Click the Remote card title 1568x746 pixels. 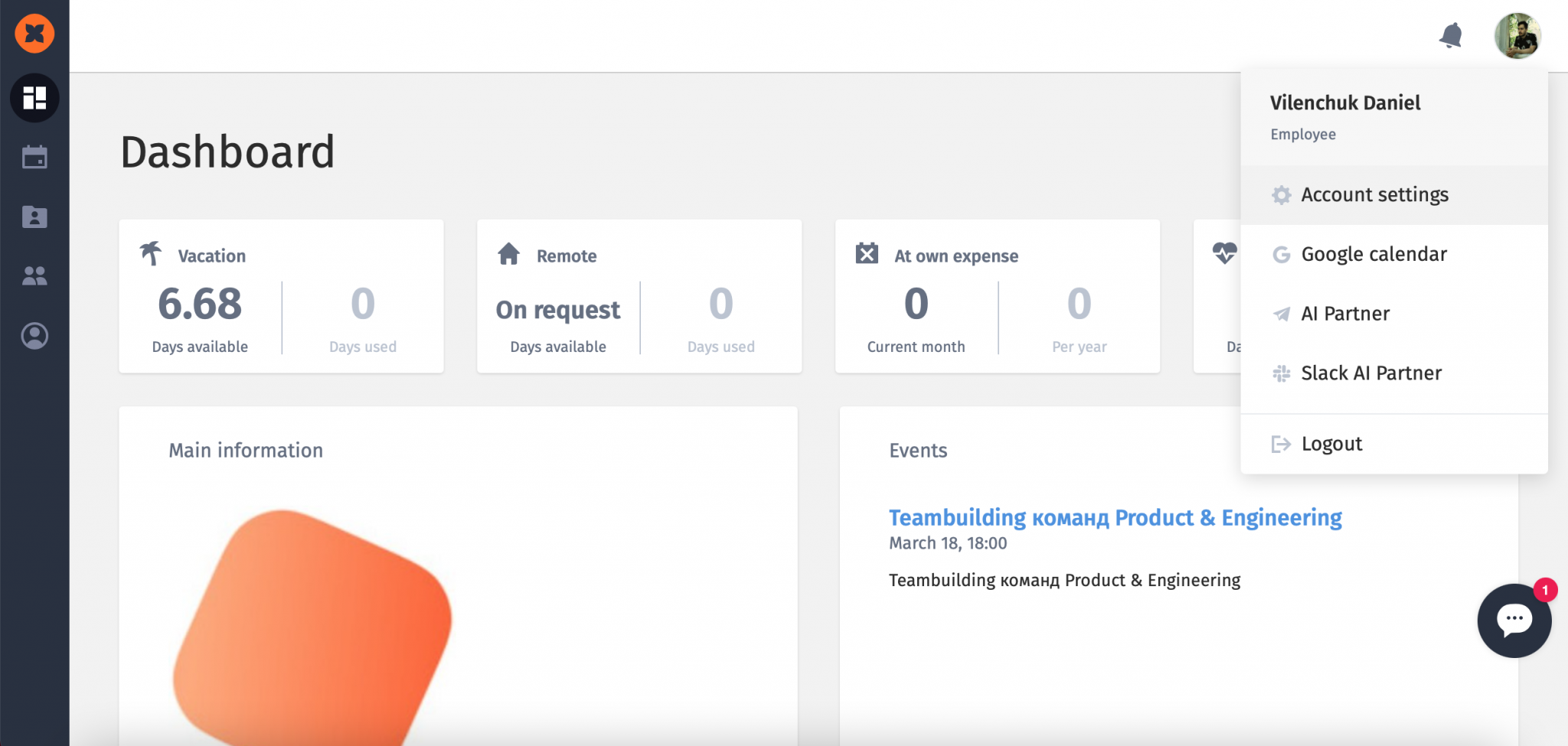coord(567,256)
